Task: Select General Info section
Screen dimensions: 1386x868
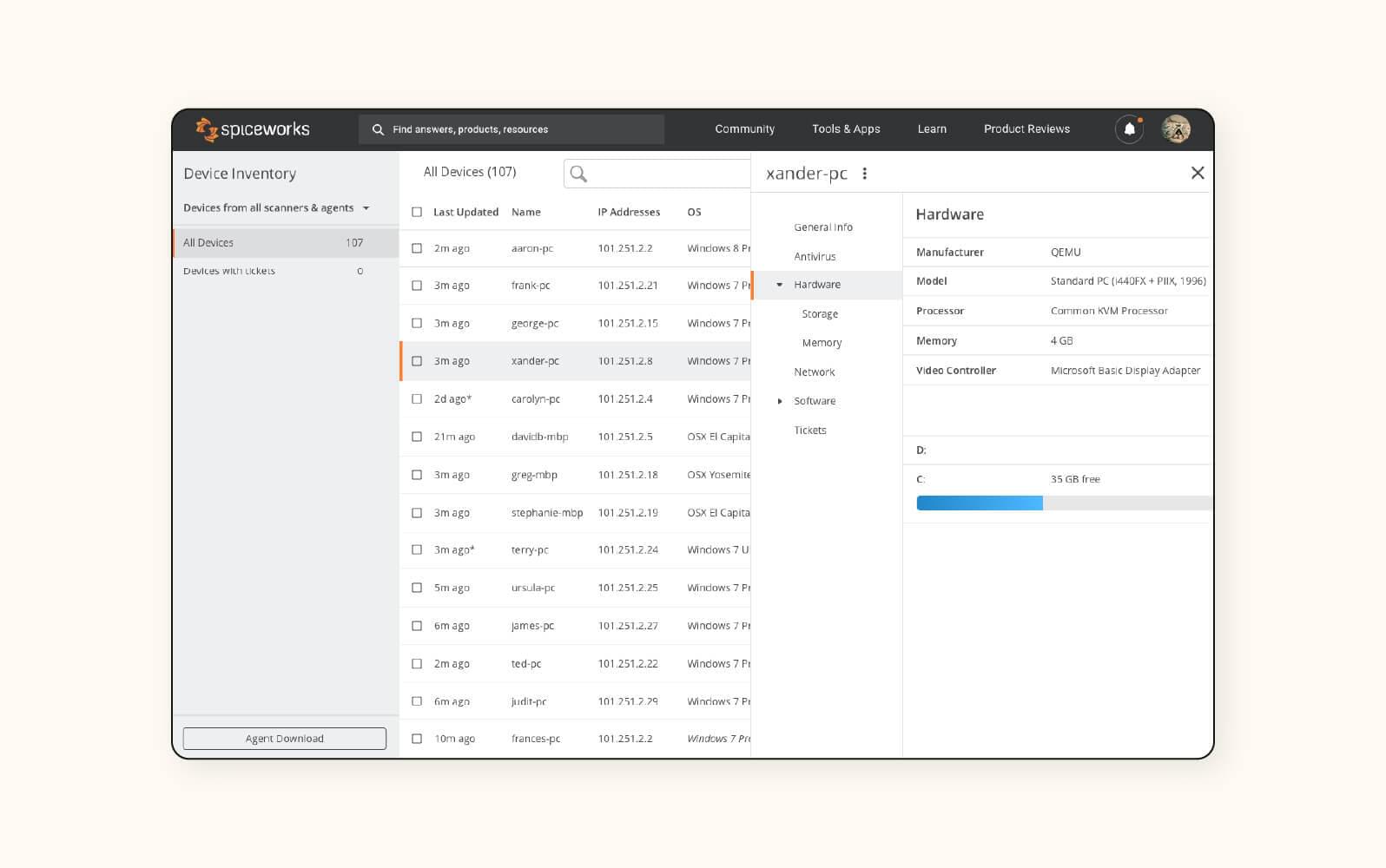Action: pos(823,227)
